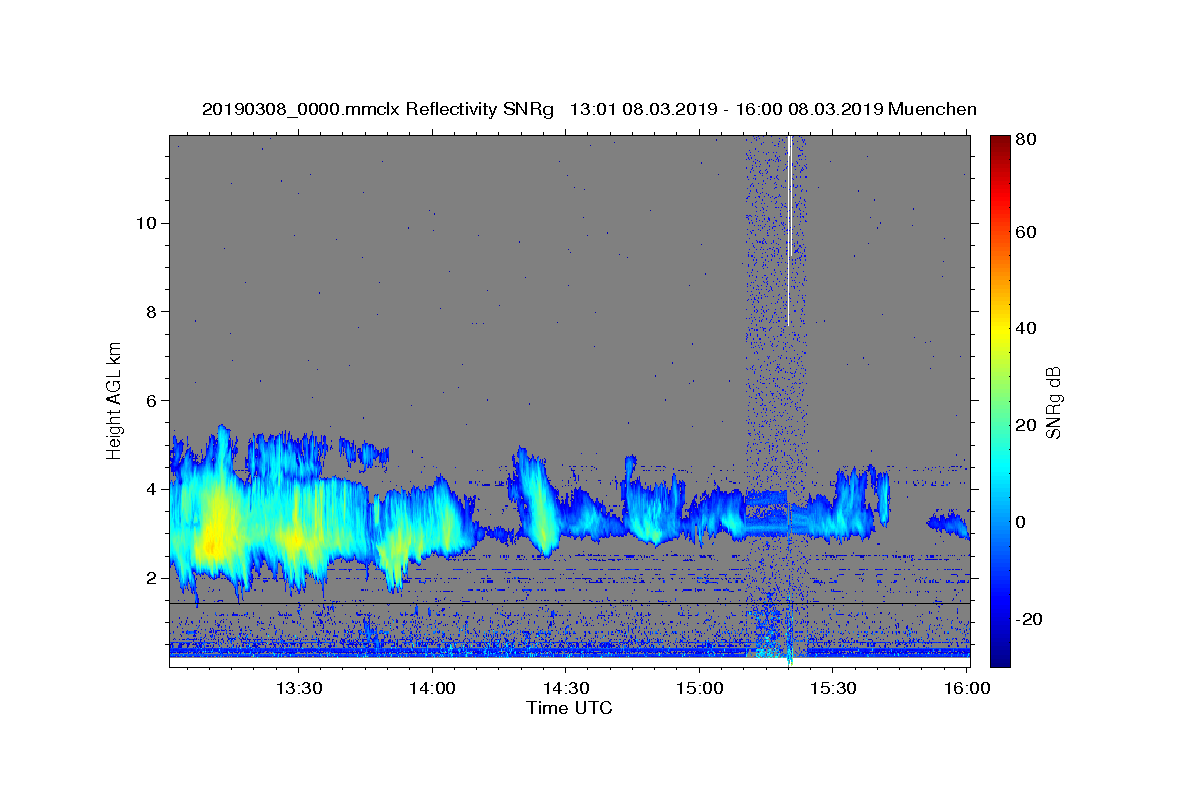
Task: Click the isolated cloud echo near 16:00
Action: click(x=948, y=524)
